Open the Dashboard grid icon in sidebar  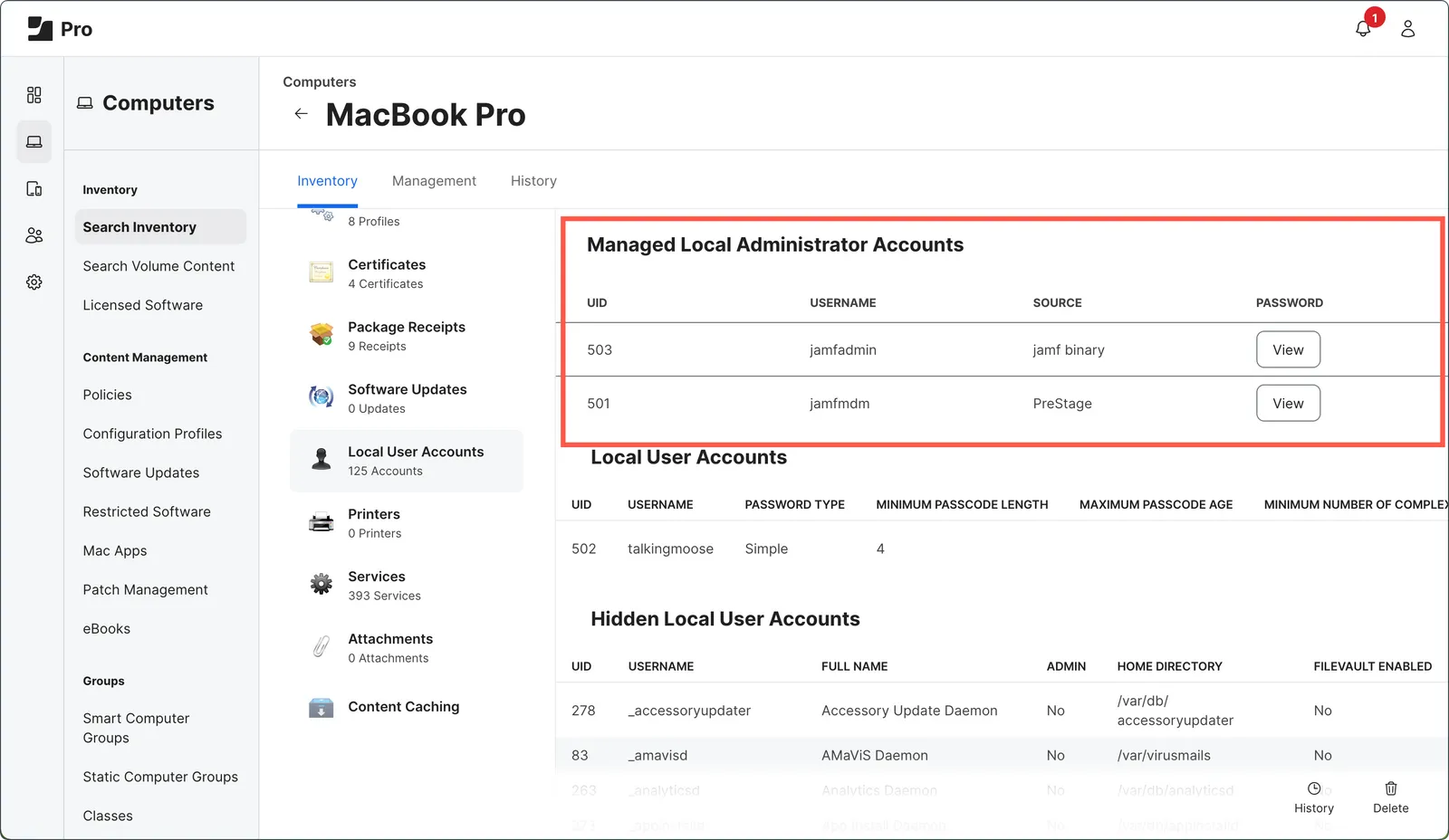coord(34,94)
